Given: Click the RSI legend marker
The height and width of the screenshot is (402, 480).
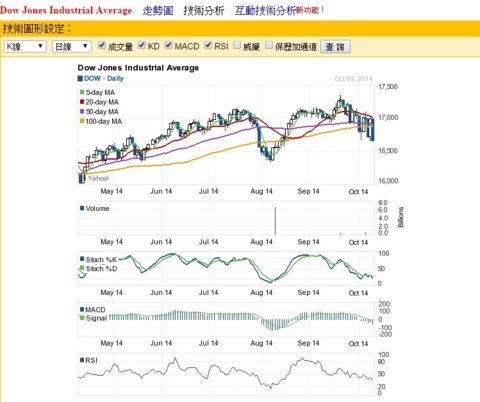Looking at the screenshot, I should click(x=82, y=360).
